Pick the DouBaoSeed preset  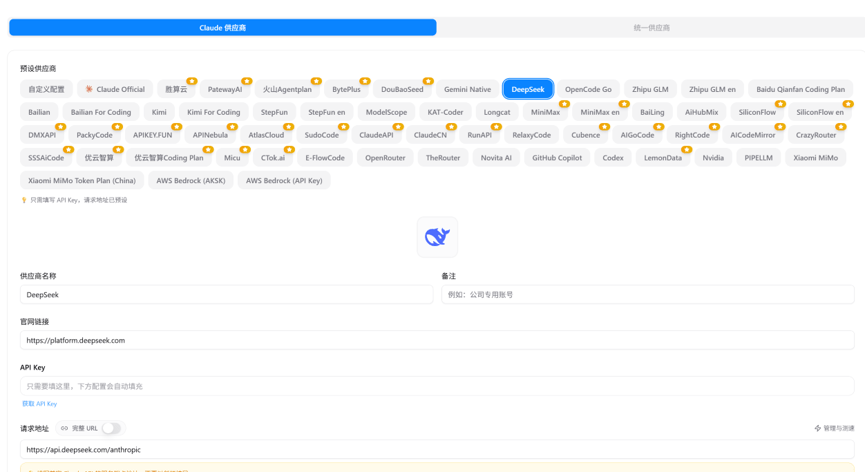tap(402, 89)
